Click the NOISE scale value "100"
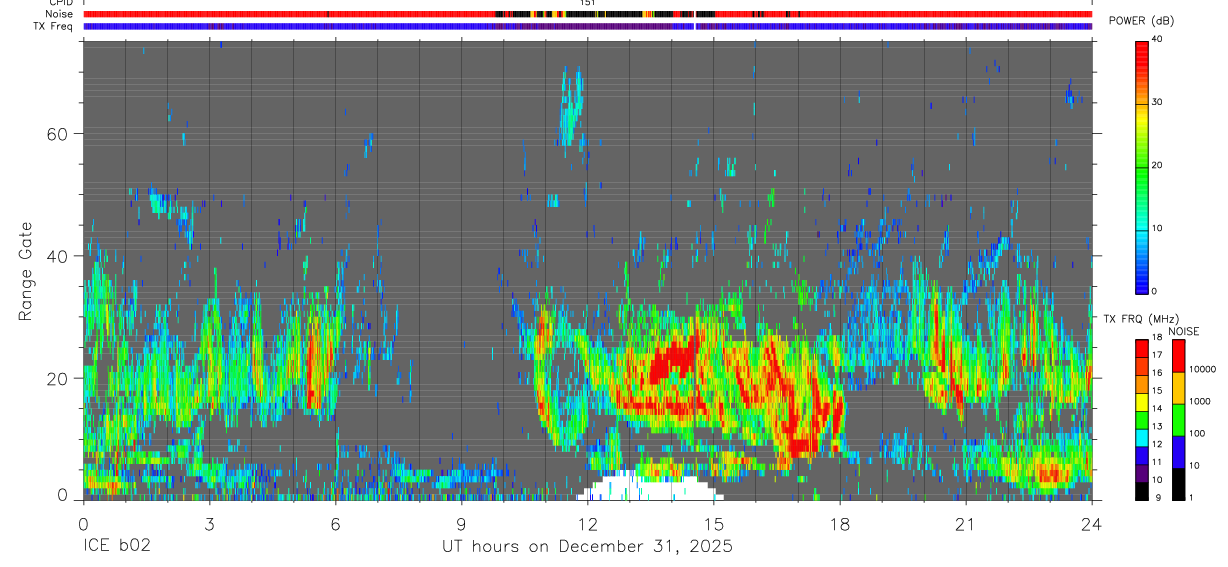This screenshot has height=567, width=1228. [x=1198, y=433]
